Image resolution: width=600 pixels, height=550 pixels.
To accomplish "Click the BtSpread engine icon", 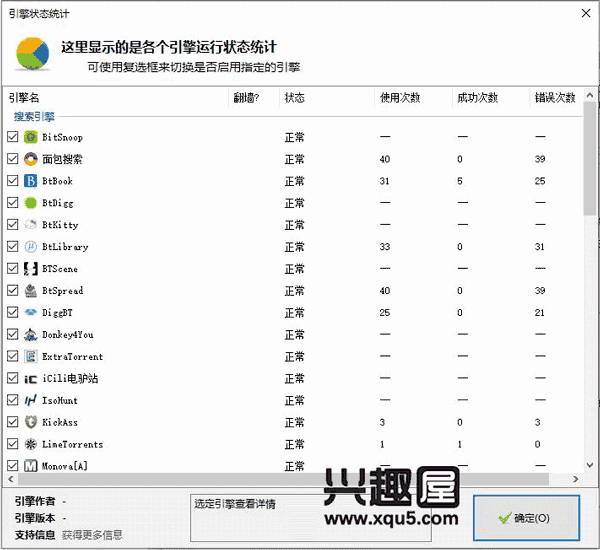I will pos(31,291).
